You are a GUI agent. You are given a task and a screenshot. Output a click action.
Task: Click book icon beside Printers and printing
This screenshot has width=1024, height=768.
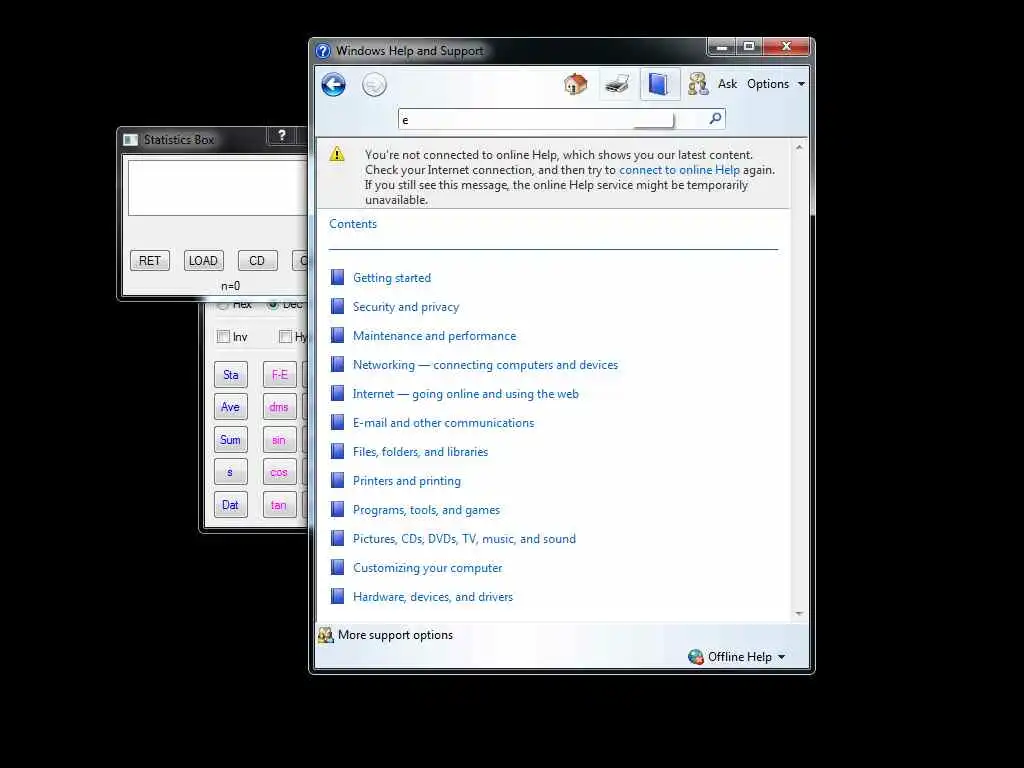(x=337, y=481)
